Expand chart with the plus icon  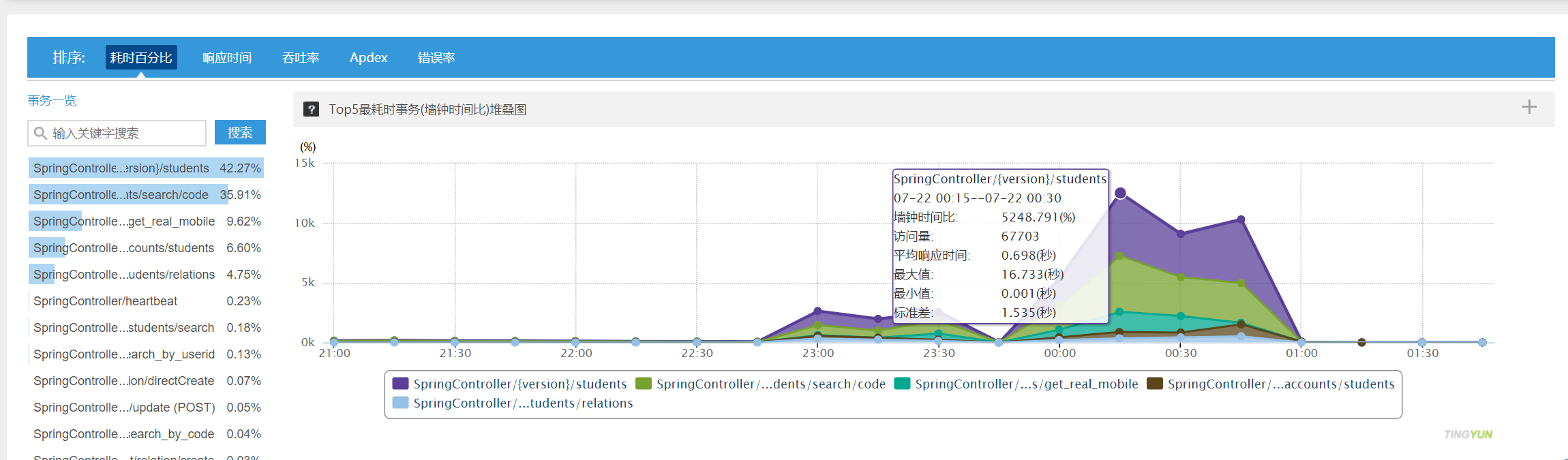click(1529, 107)
